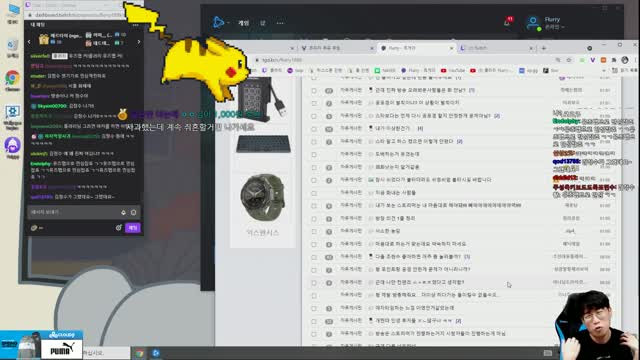The image size is (640, 360).
Task: Click the chat message input field
Action: (73, 212)
